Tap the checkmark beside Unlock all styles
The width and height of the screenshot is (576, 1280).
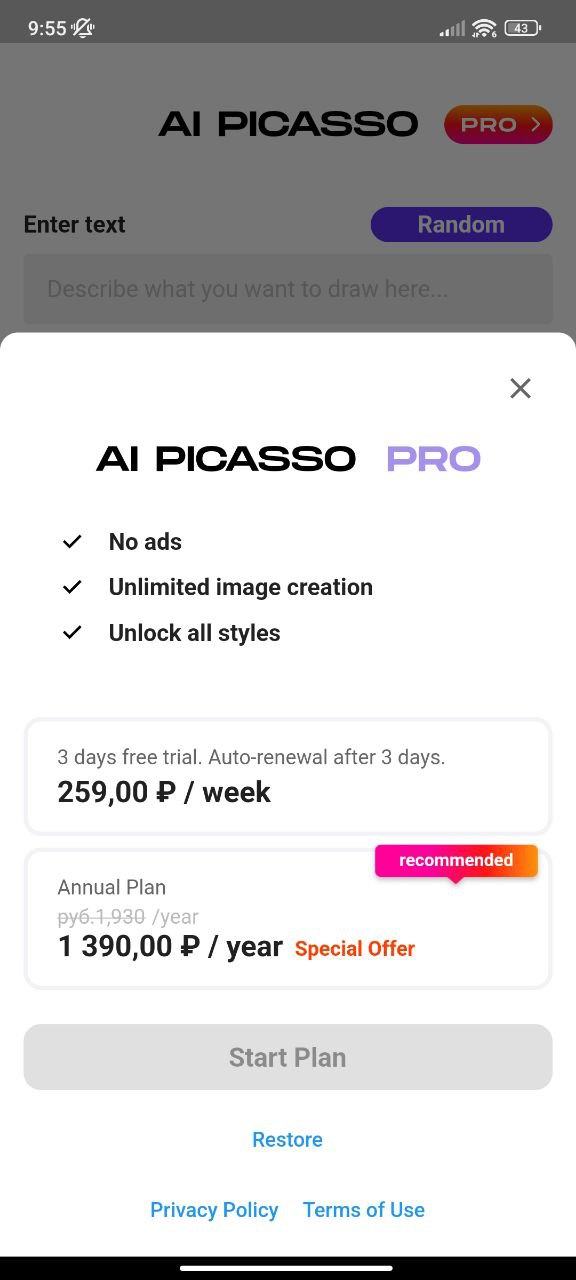tap(72, 632)
